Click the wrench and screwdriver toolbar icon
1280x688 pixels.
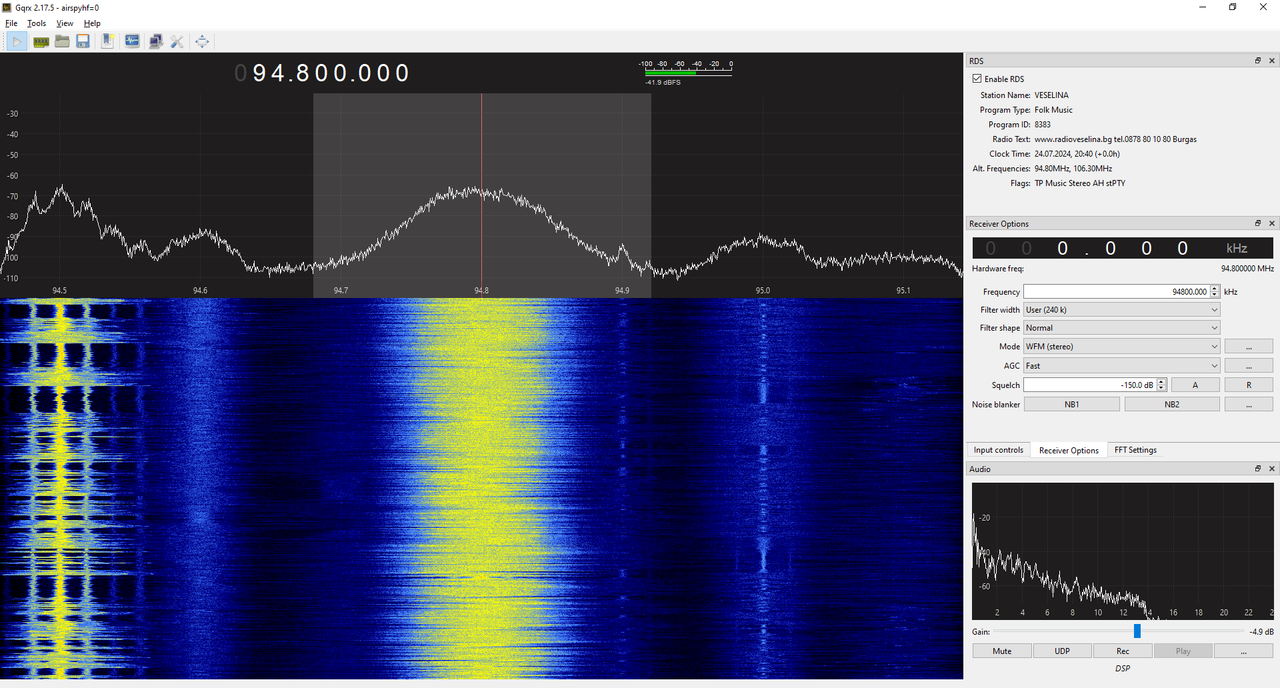[x=177, y=41]
